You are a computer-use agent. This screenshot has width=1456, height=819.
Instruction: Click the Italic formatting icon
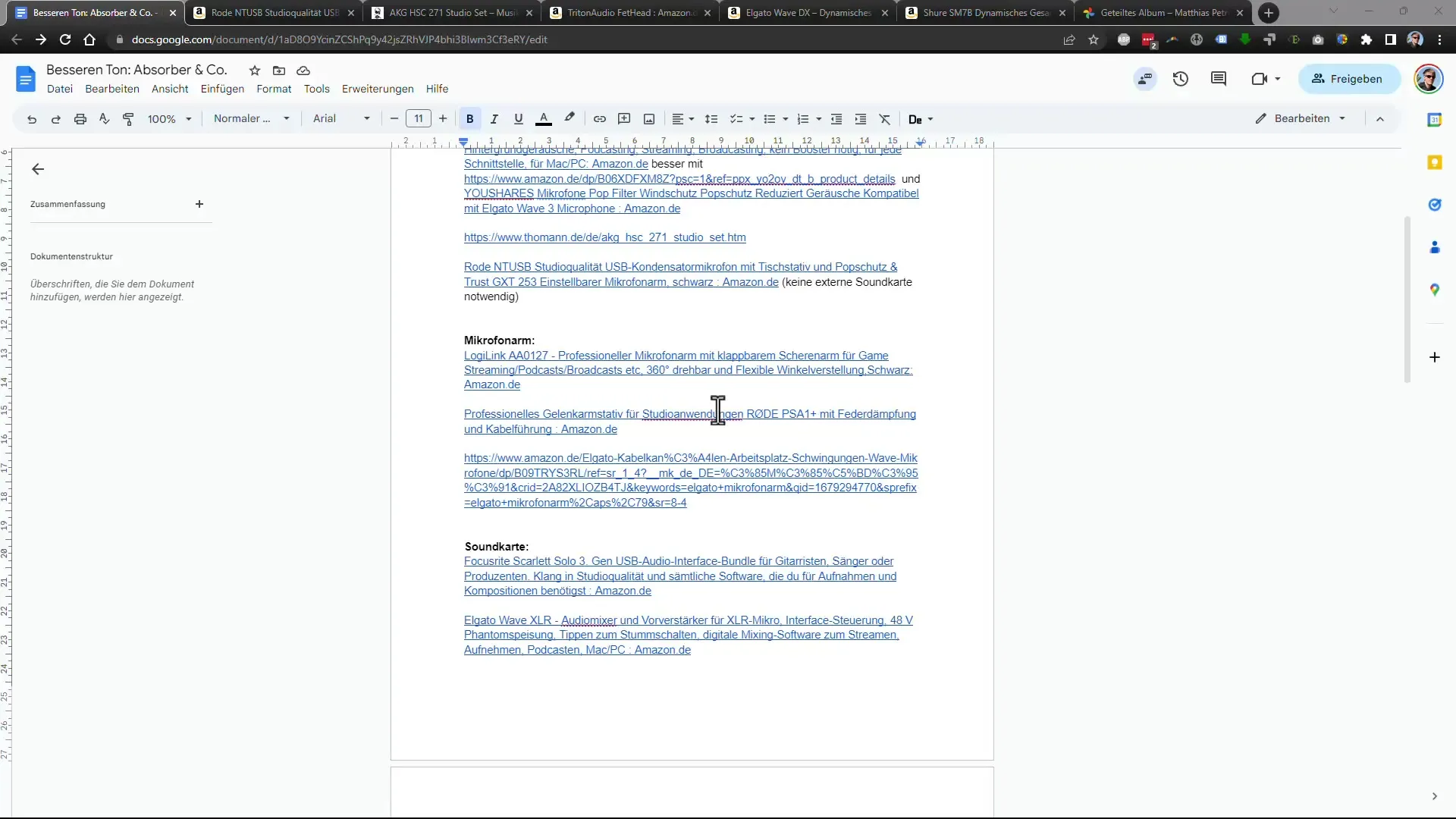pos(494,118)
